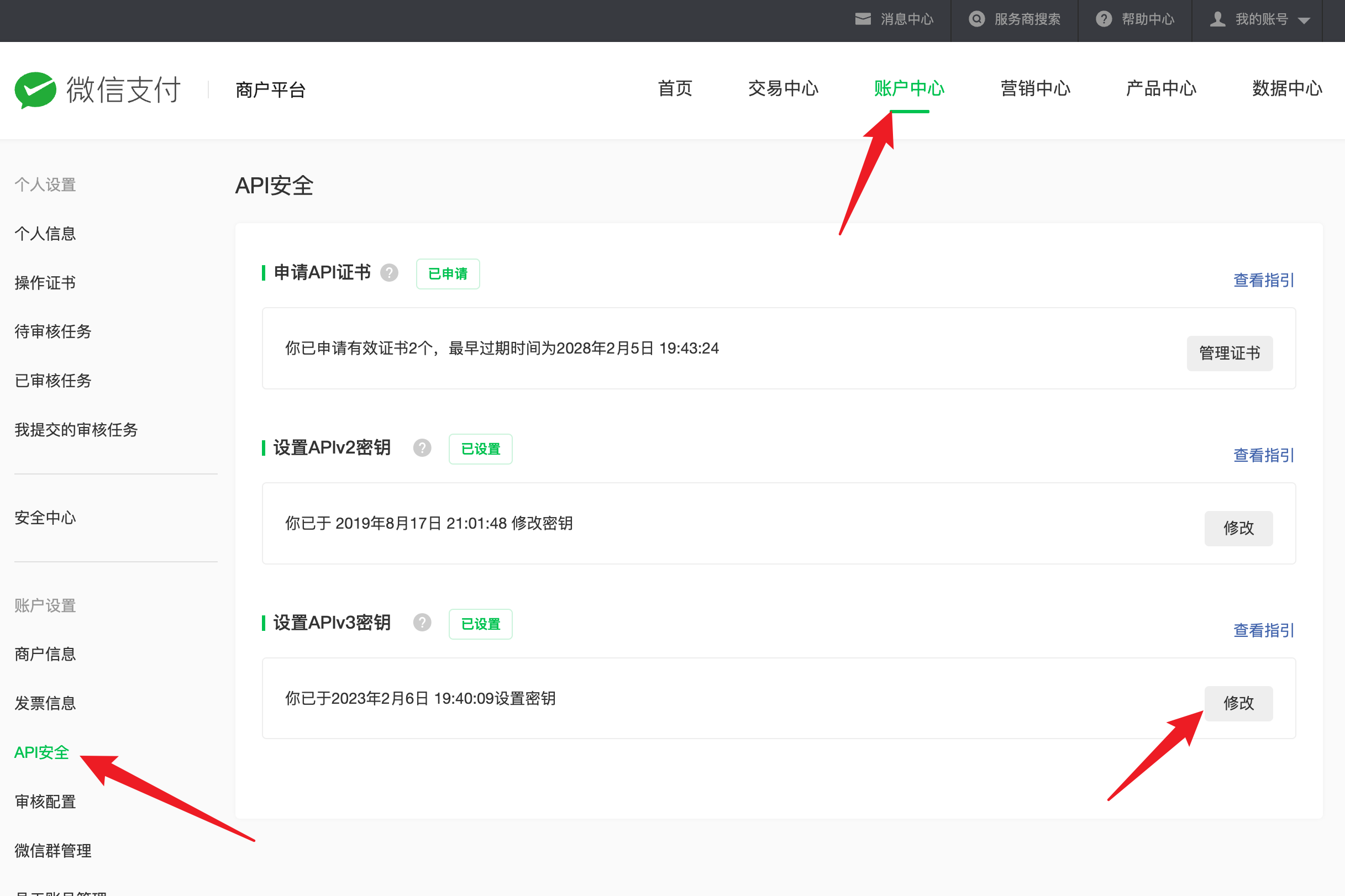
Task: Open 操作证书 in the sidebar
Action: [45, 283]
